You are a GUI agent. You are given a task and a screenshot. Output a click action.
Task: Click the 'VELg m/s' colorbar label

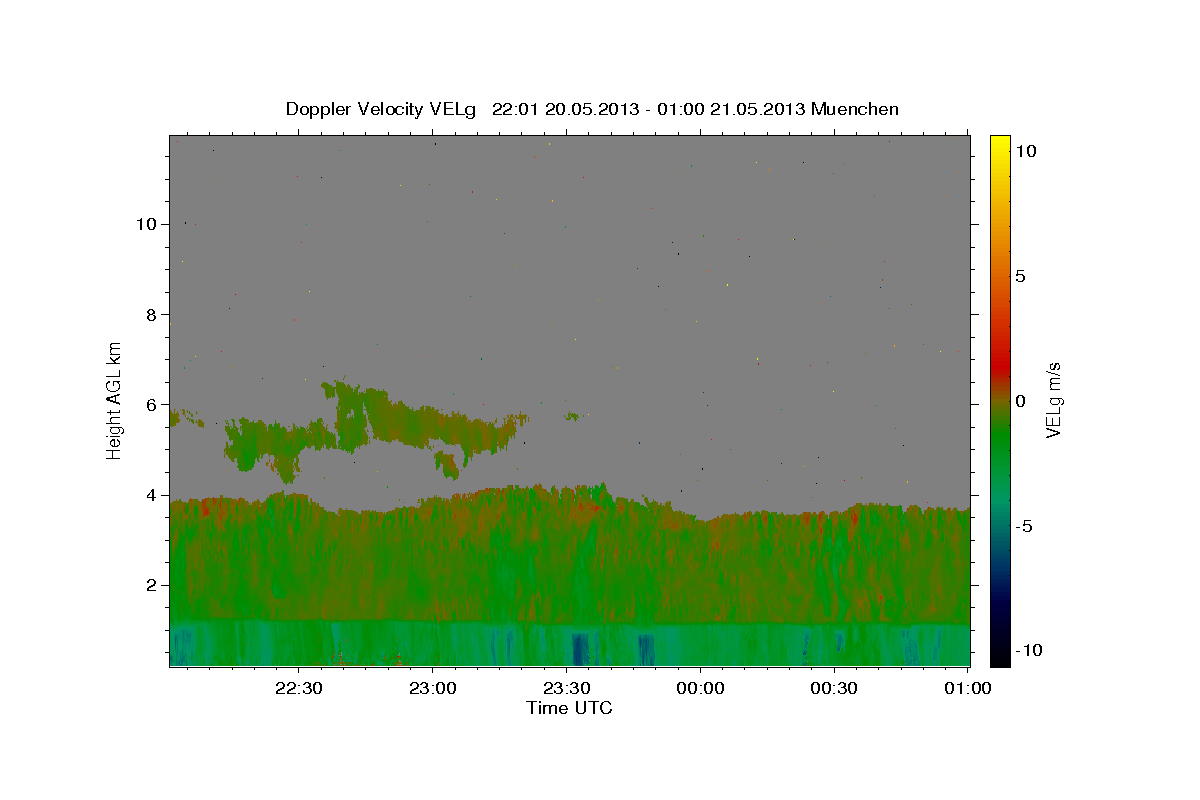[1053, 401]
